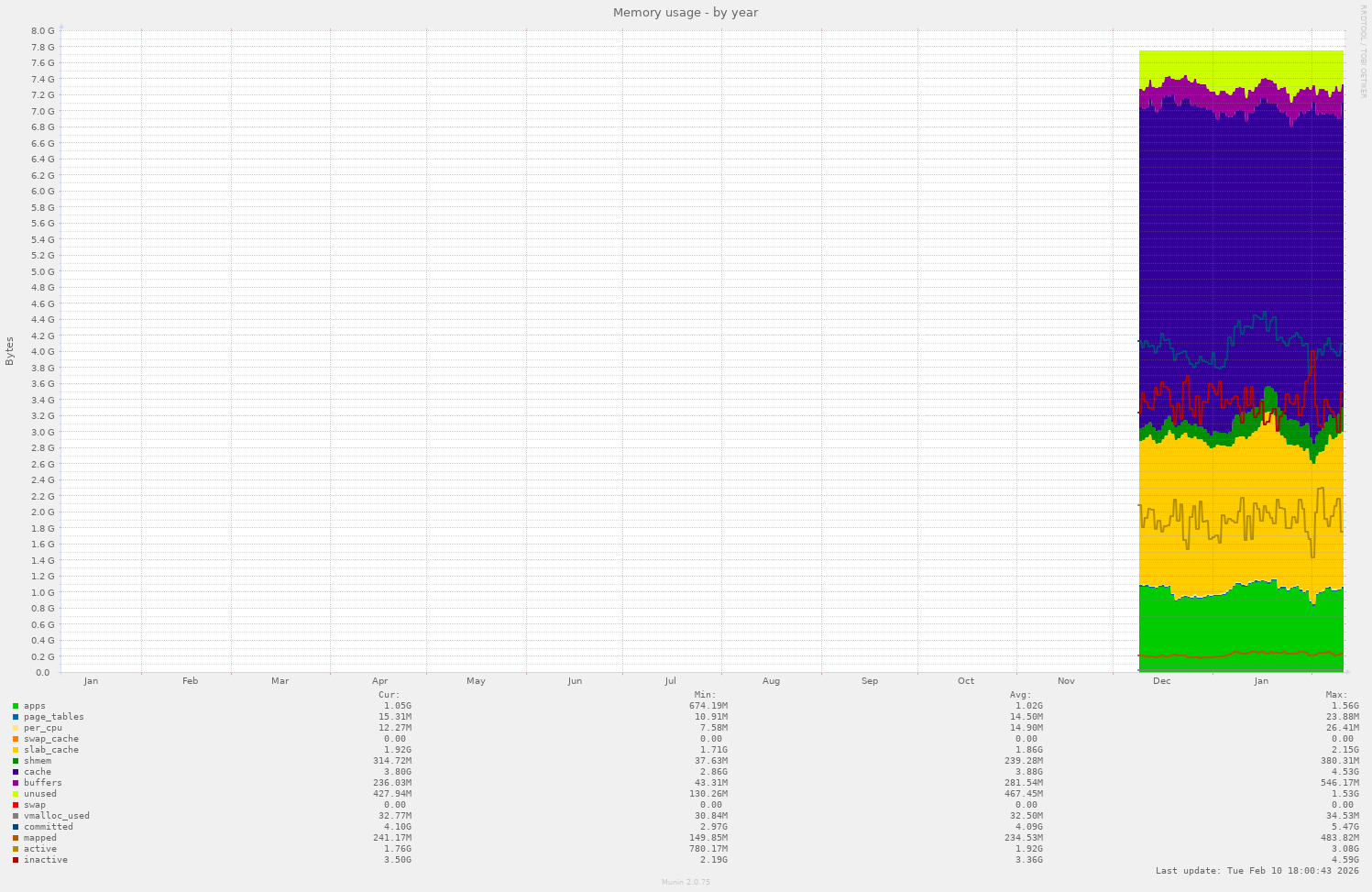Image resolution: width=1372 pixels, height=892 pixels.
Task: Select the cache legend label text
Action: (37, 771)
